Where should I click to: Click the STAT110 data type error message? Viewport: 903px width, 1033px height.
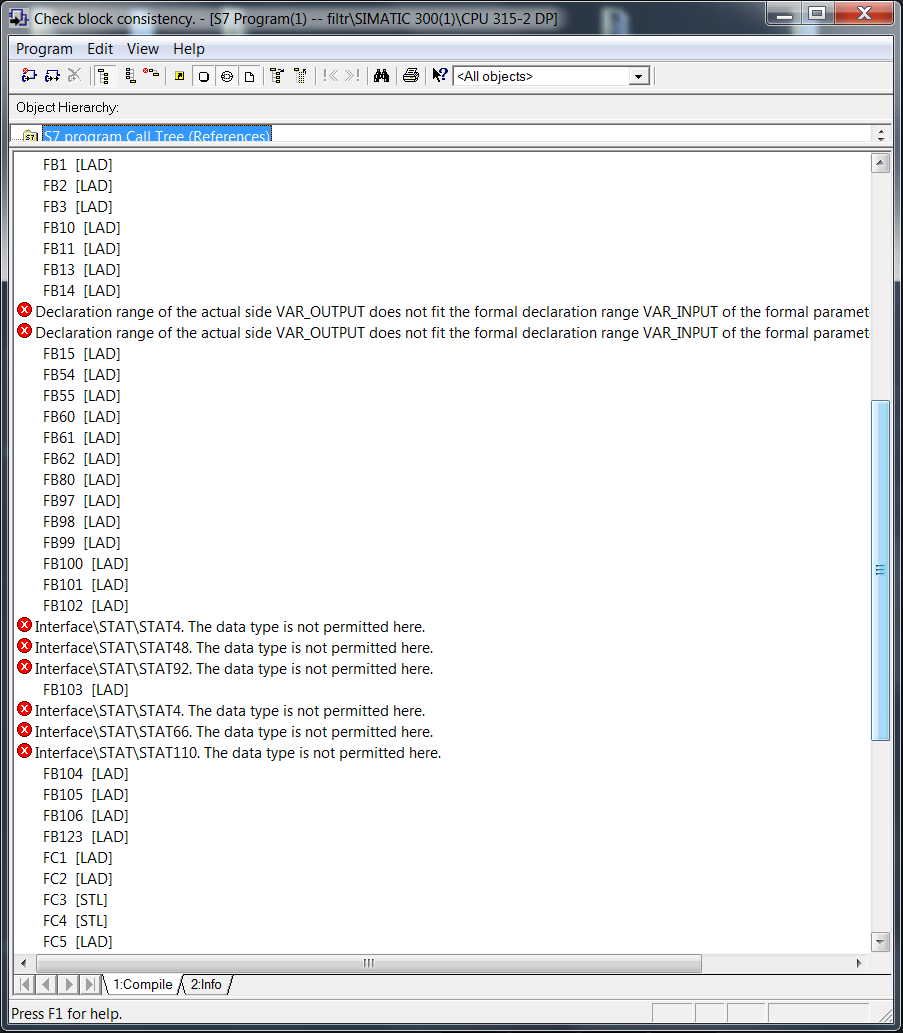(238, 753)
